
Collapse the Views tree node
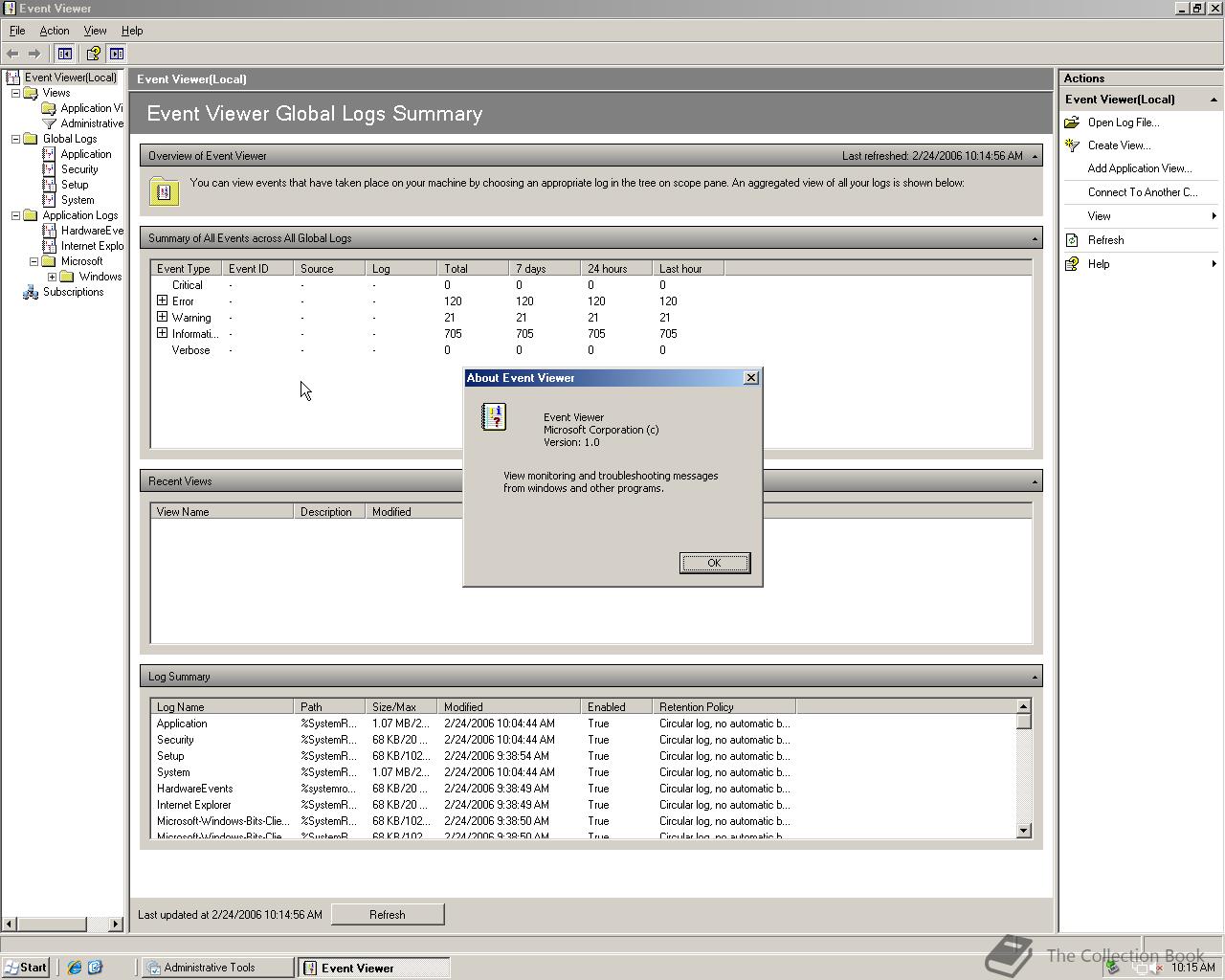(15, 93)
